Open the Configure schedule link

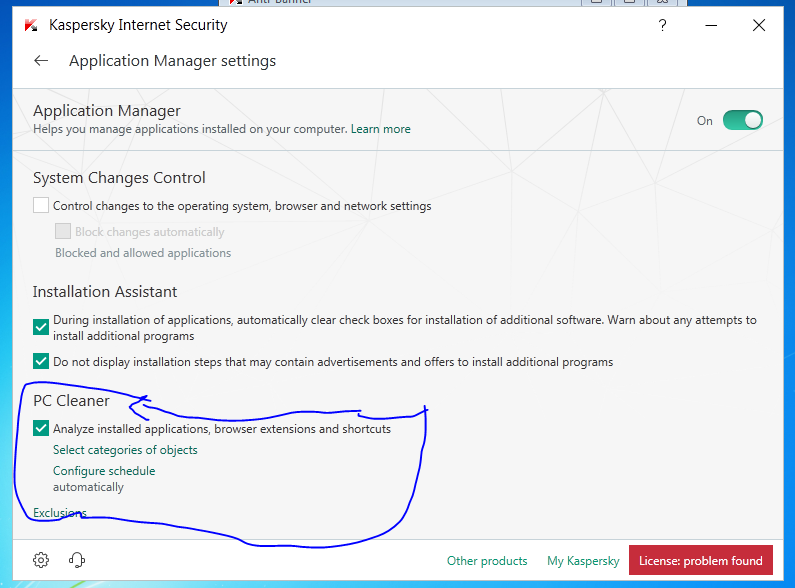pos(104,470)
